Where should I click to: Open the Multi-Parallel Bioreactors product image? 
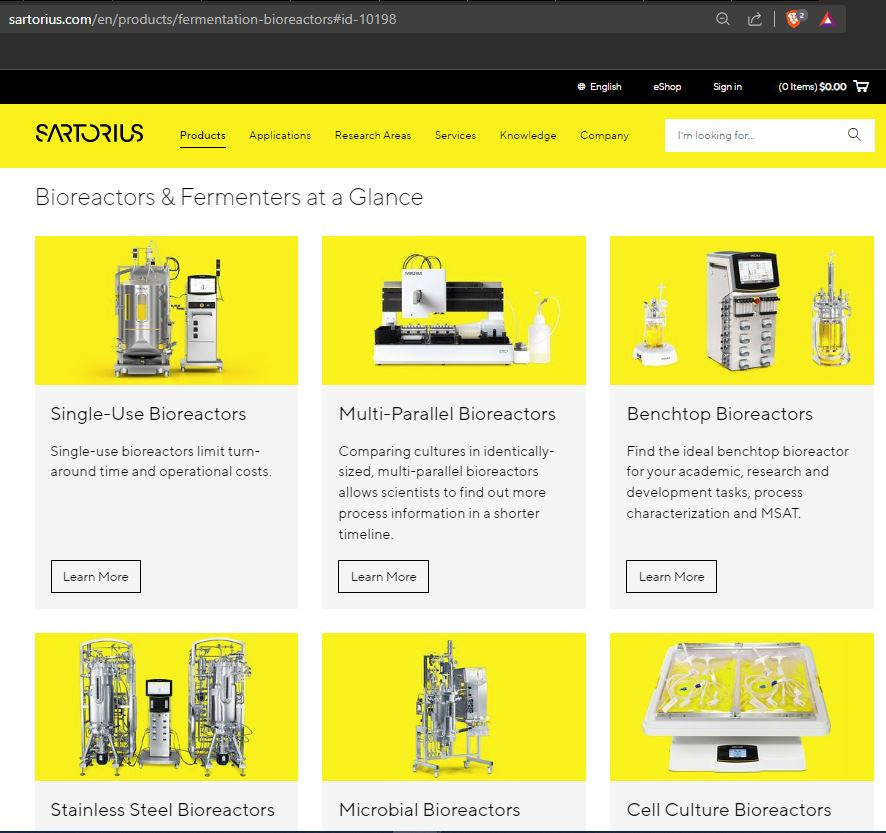[x=454, y=310]
